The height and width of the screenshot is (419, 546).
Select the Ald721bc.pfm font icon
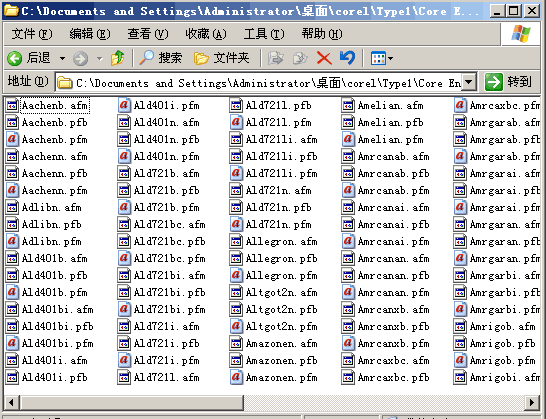point(124,258)
